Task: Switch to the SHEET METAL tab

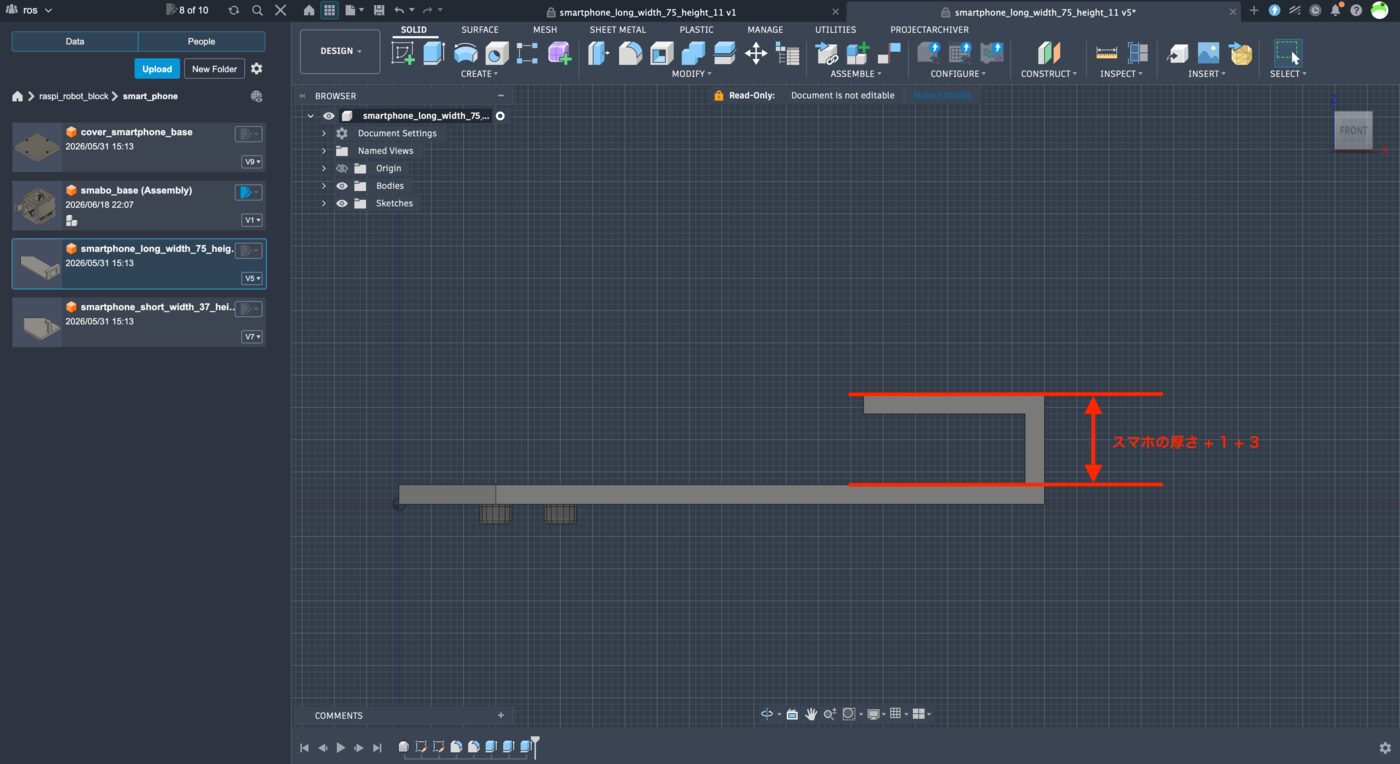Action: point(617,30)
